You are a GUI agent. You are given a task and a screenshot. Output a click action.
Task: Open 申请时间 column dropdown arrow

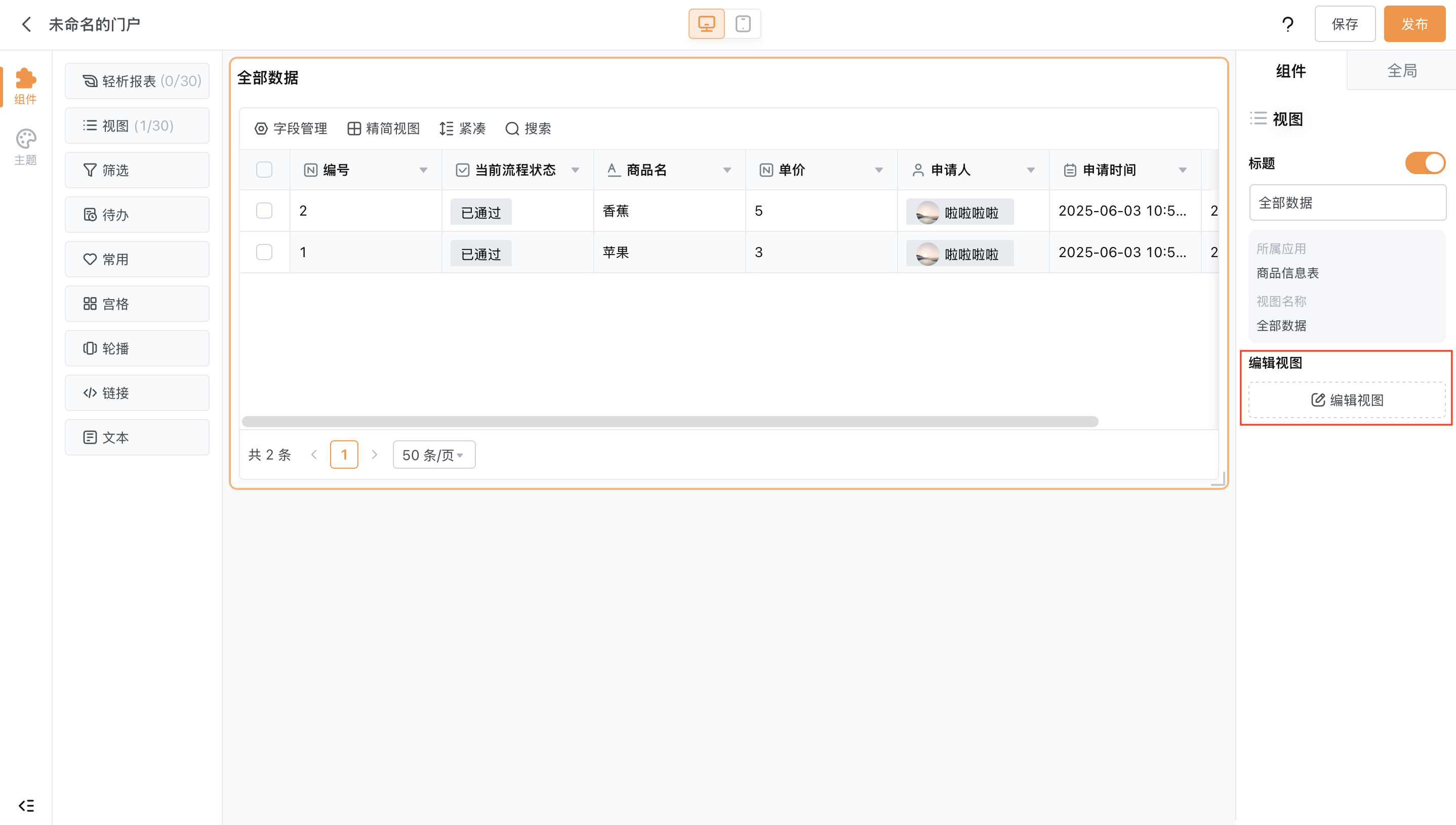pos(1183,170)
